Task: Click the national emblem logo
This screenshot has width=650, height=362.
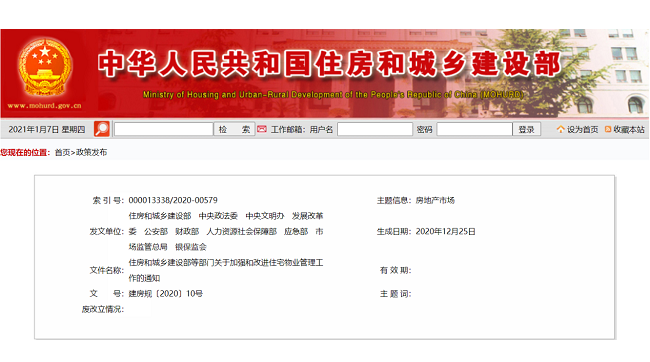Action: tap(45, 67)
